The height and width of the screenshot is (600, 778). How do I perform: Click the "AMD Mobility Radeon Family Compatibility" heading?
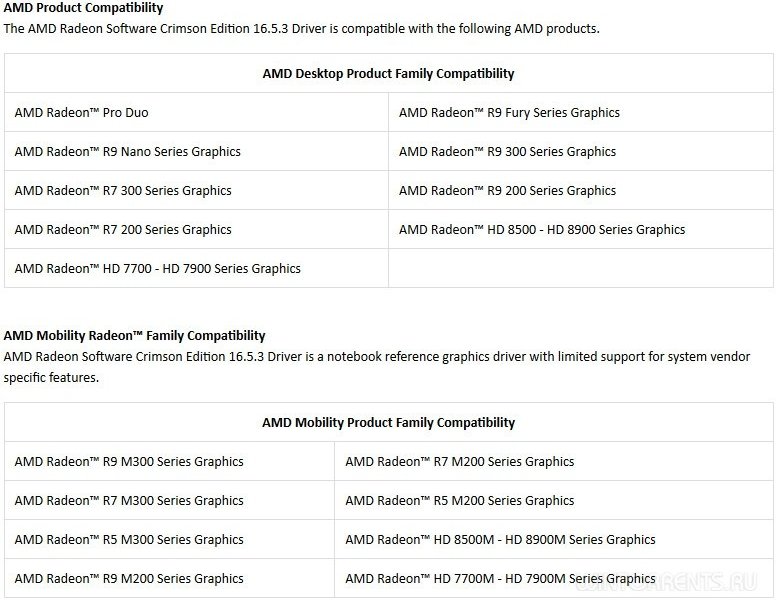point(135,336)
